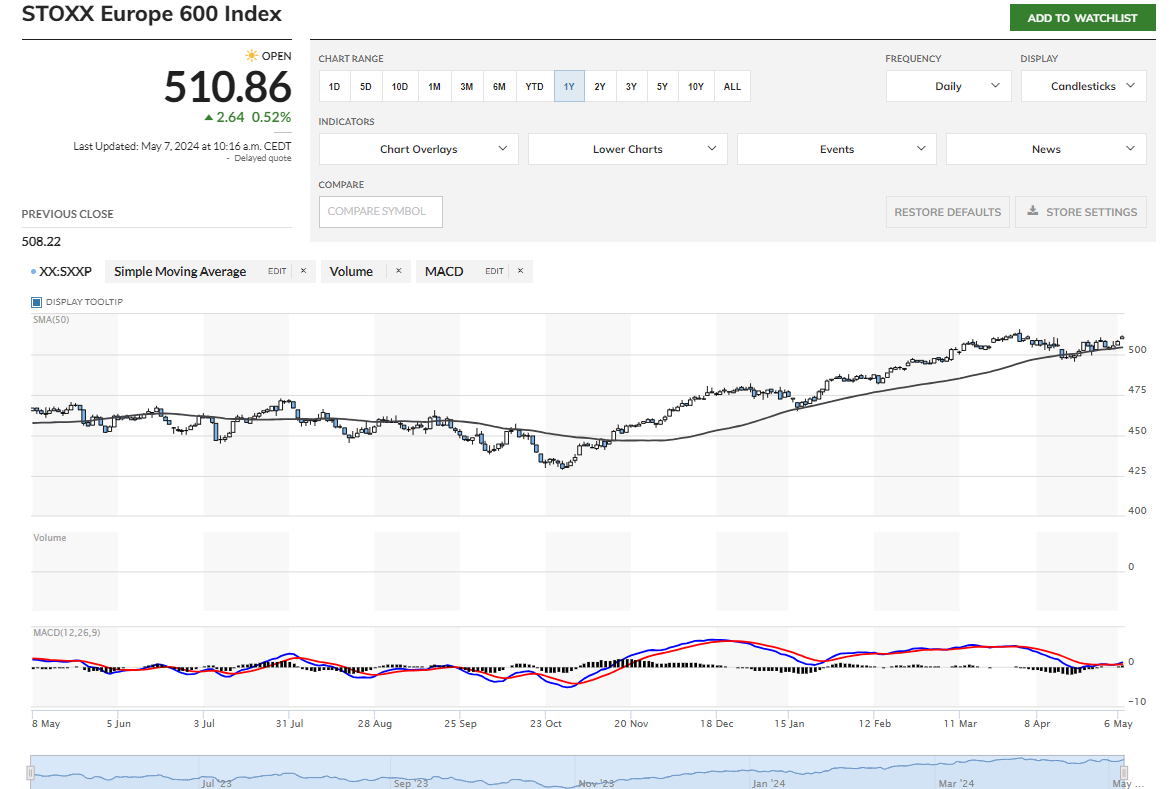Select the 1D chart range

tap(334, 87)
